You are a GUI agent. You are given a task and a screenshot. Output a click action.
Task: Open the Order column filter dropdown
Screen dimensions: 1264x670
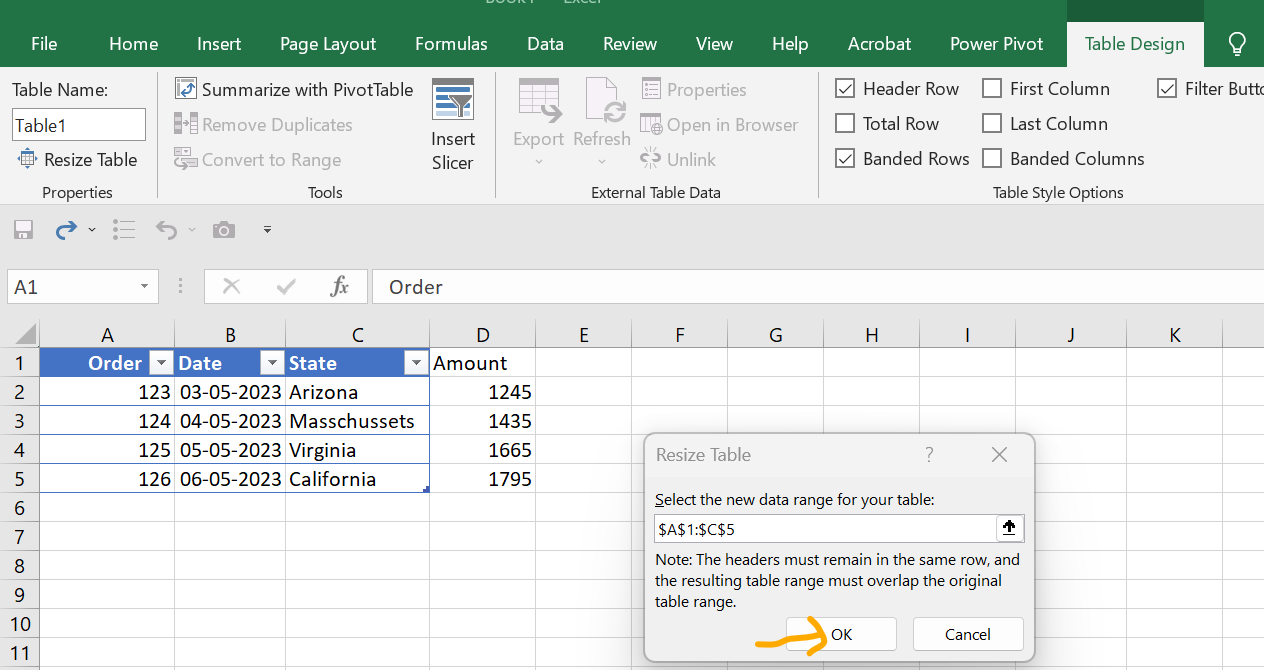coord(160,363)
